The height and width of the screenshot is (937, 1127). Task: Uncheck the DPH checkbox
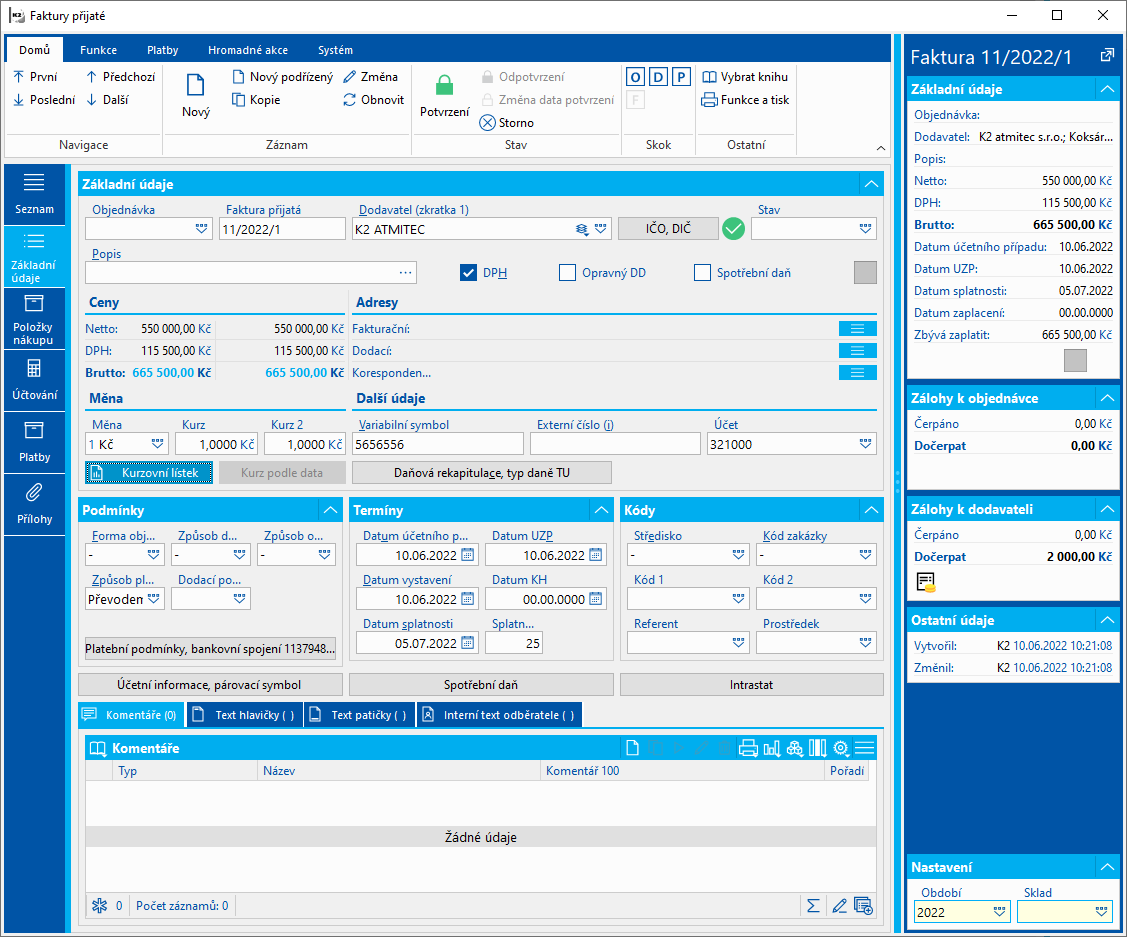pyautogui.click(x=468, y=272)
